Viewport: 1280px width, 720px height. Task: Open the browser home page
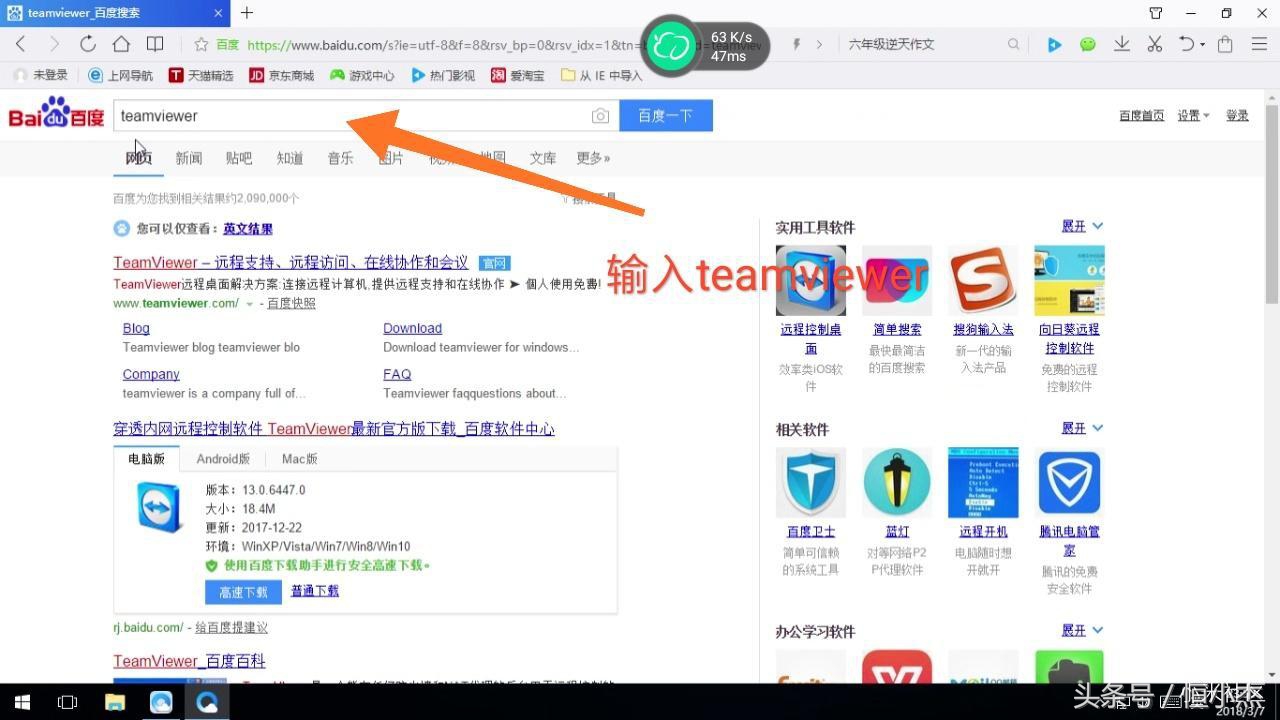point(121,44)
